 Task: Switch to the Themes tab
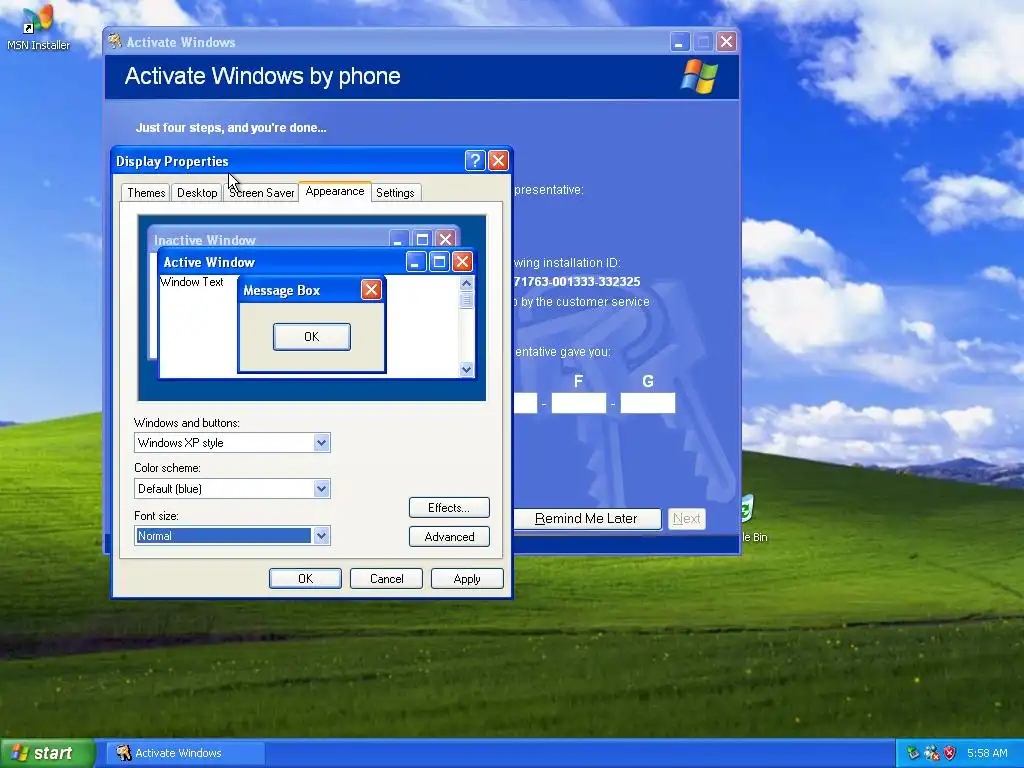click(146, 193)
